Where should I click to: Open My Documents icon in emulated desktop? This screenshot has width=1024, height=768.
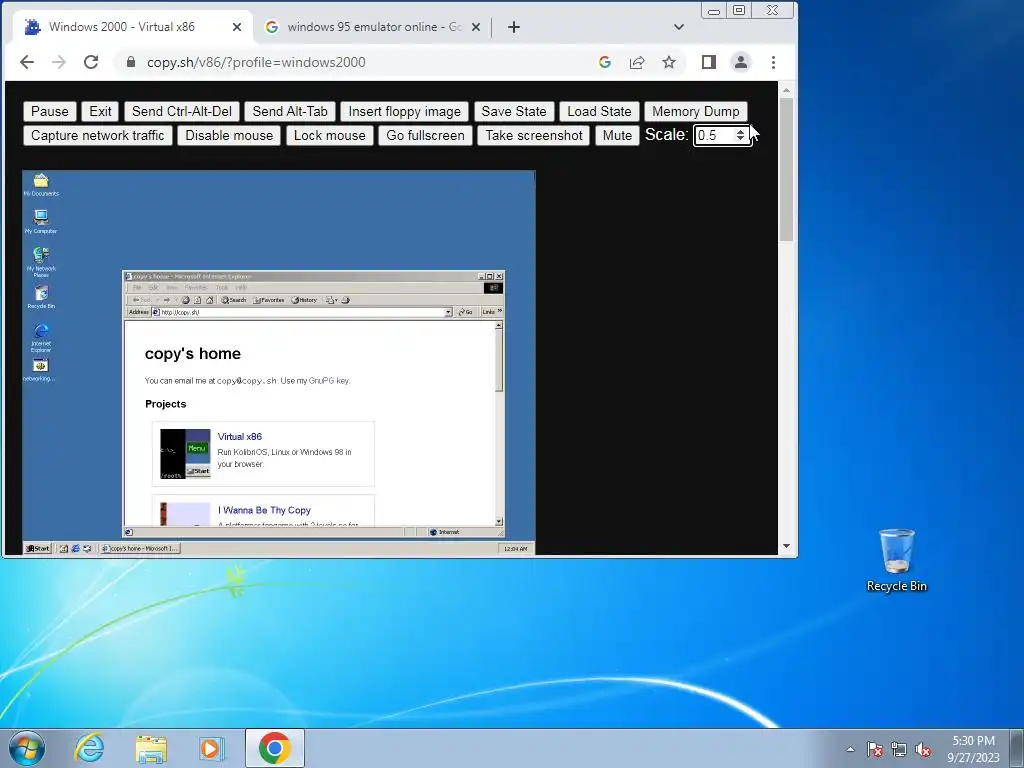click(41, 184)
